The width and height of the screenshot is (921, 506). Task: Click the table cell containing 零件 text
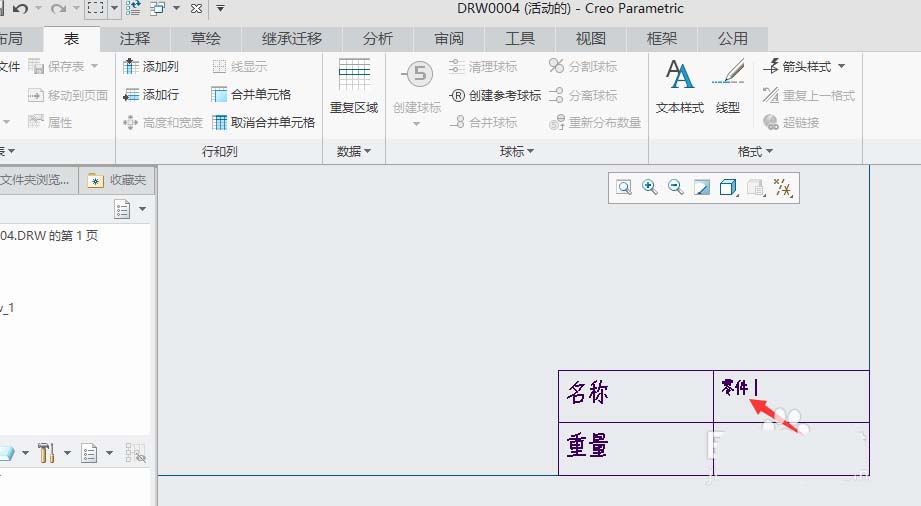click(791, 396)
